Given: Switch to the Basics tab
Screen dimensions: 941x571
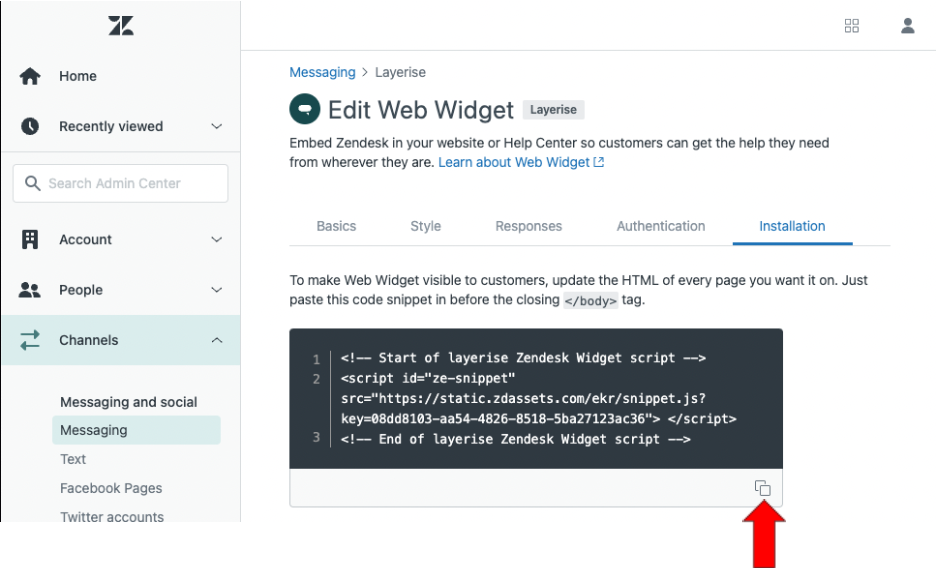Looking at the screenshot, I should [336, 226].
